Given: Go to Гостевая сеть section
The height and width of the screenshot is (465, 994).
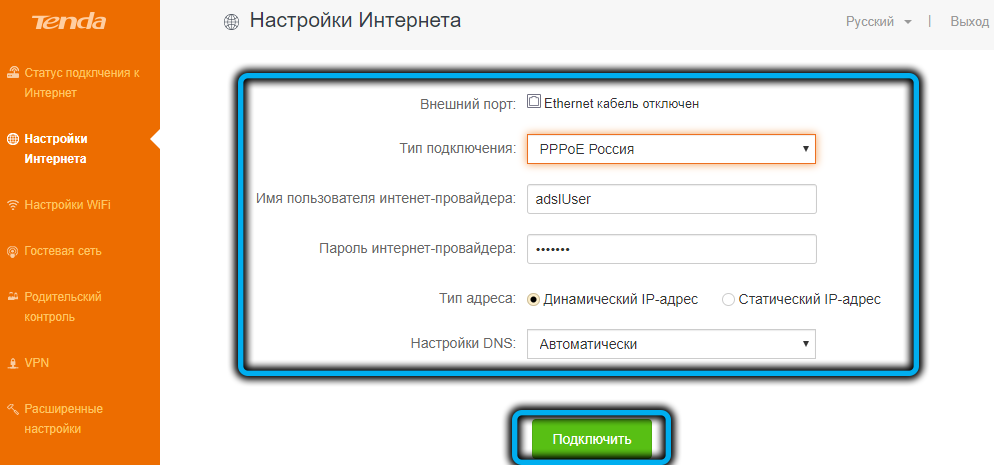Looking at the screenshot, I should (63, 251).
